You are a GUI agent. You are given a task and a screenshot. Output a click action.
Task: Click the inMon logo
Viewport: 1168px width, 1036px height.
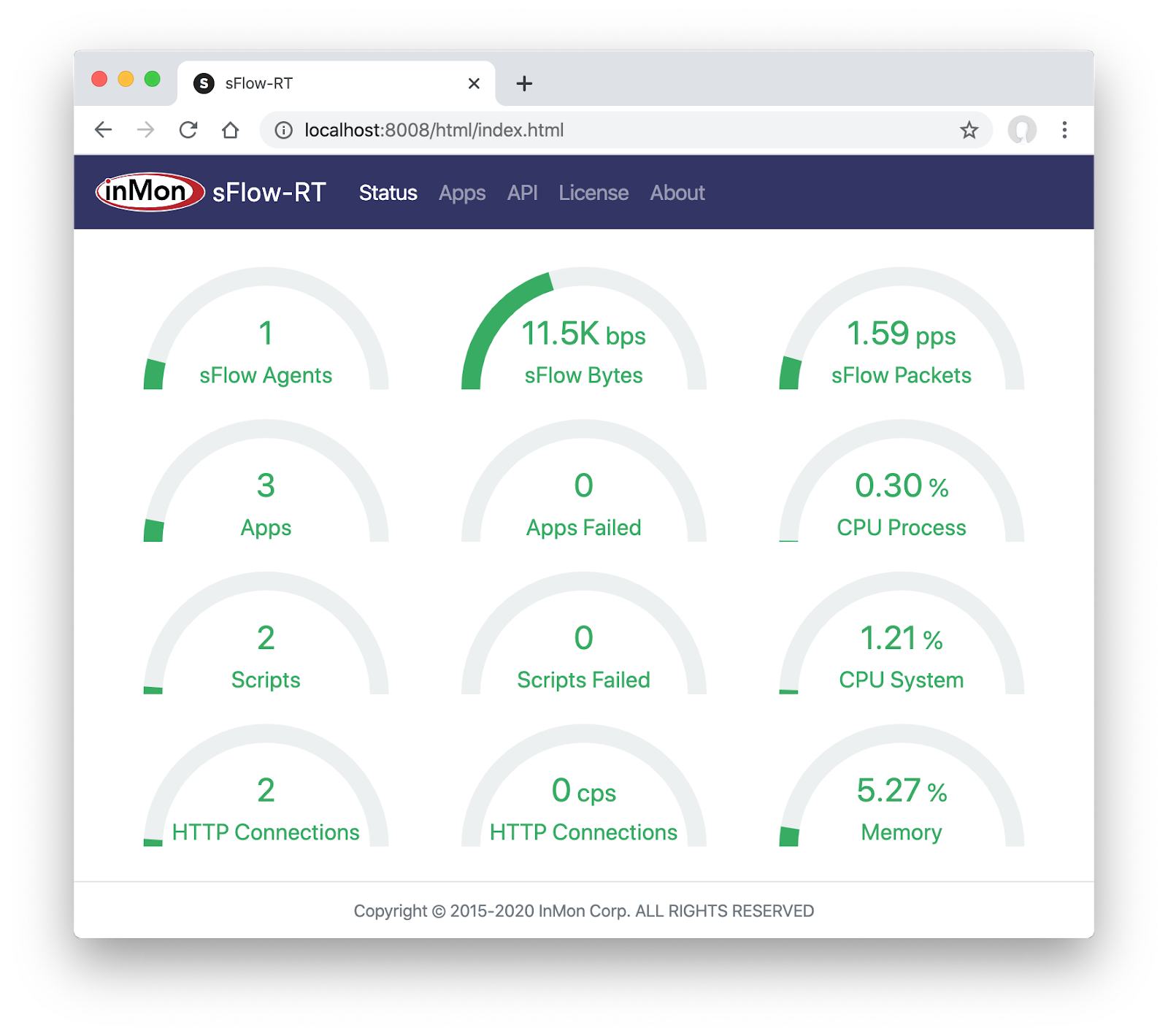click(x=147, y=191)
